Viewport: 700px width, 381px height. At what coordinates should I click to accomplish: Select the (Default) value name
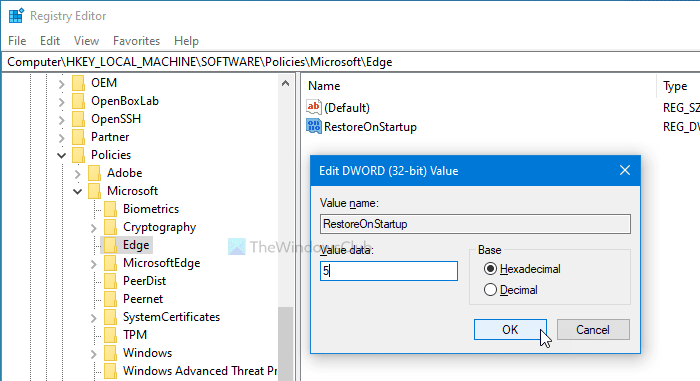pyautogui.click(x=347, y=108)
